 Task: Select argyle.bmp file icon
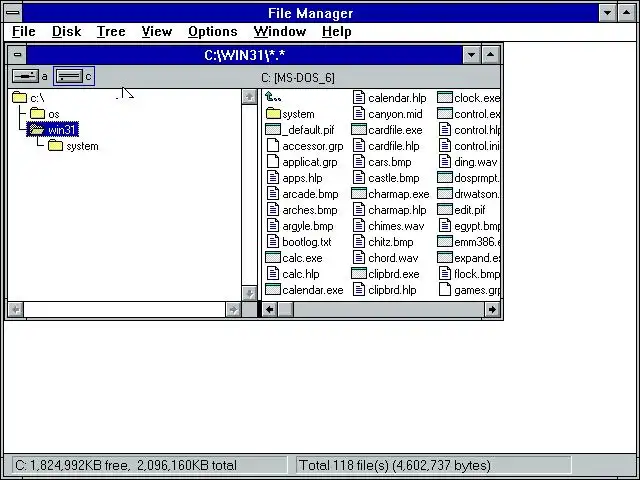pyautogui.click(x=273, y=226)
